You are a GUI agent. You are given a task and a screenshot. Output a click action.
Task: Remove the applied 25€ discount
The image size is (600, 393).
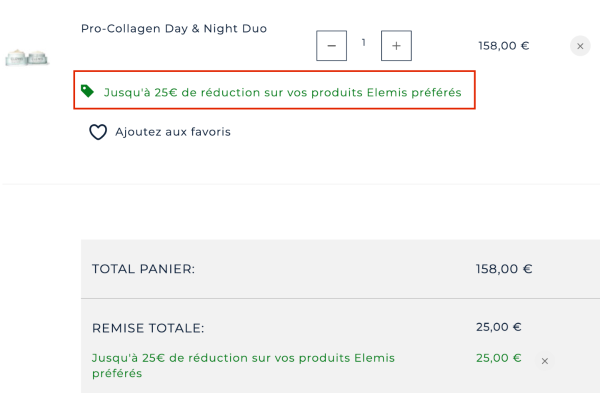(x=545, y=361)
